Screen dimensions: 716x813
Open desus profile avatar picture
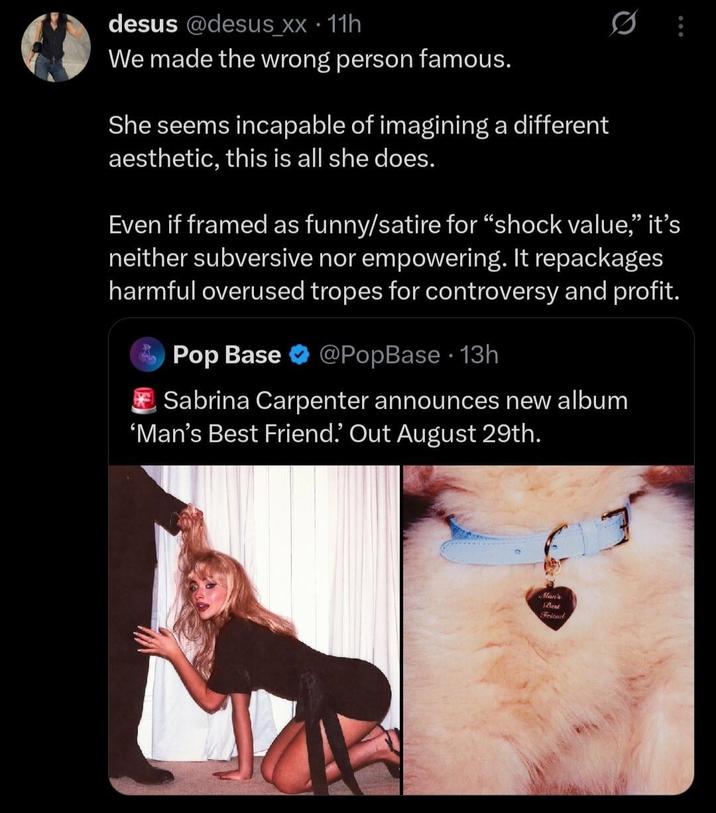(55, 47)
